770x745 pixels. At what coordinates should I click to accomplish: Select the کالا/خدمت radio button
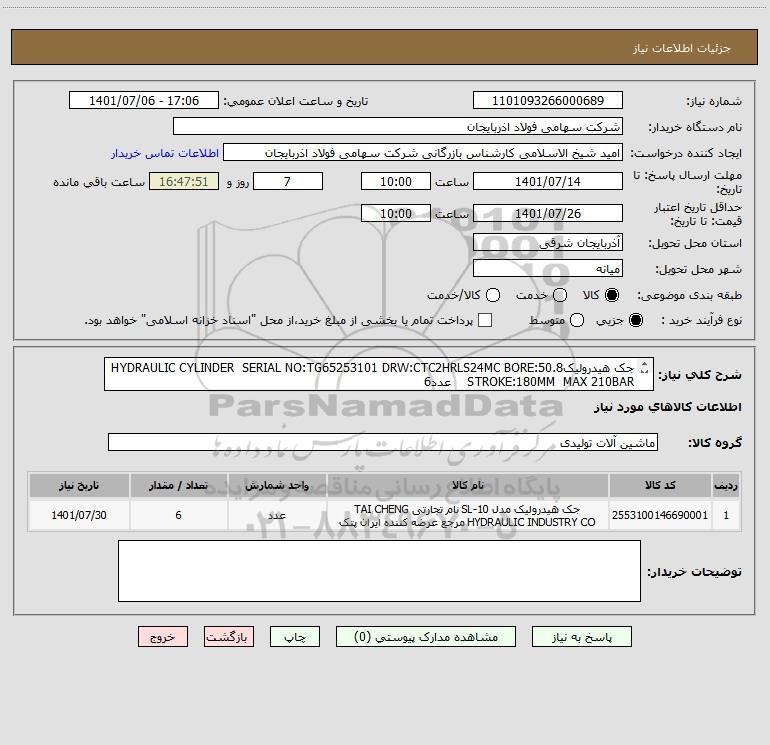pyautogui.click(x=493, y=295)
